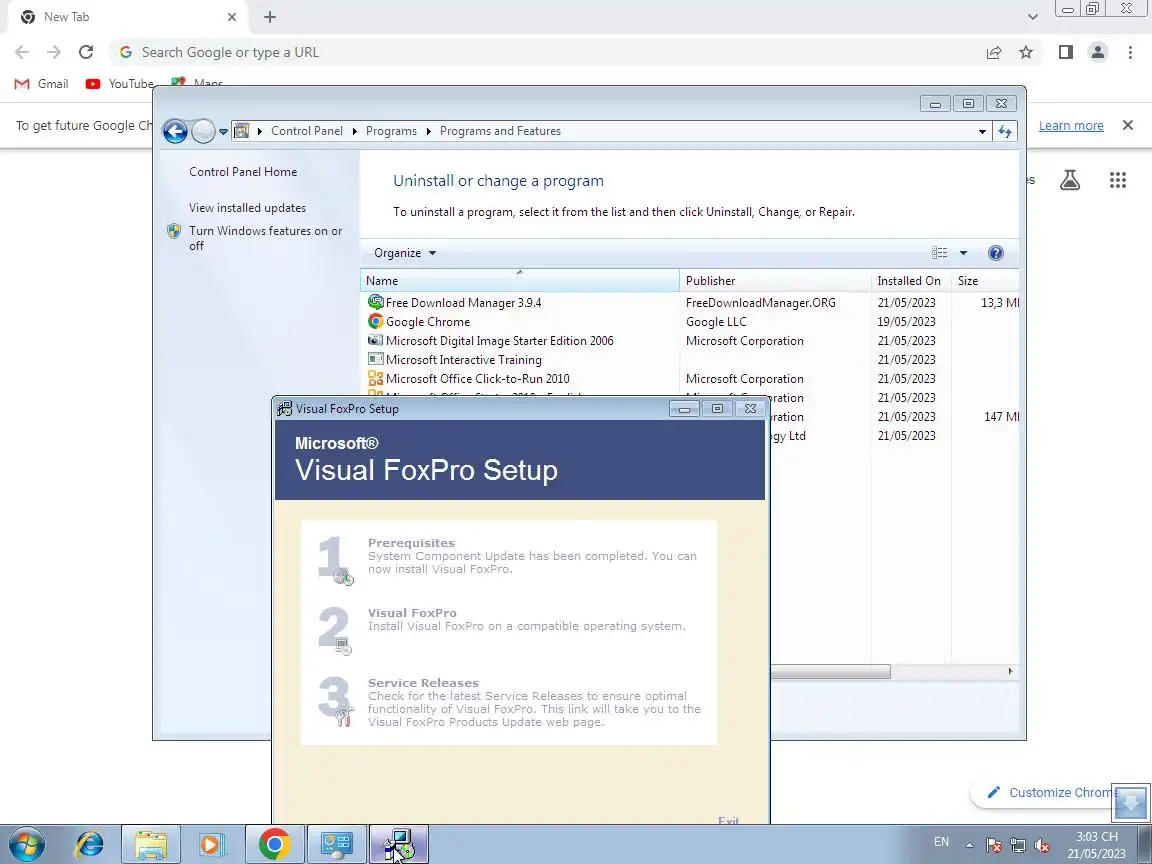
Task: Open the network icon in system tray
Action: [x=1018, y=845]
